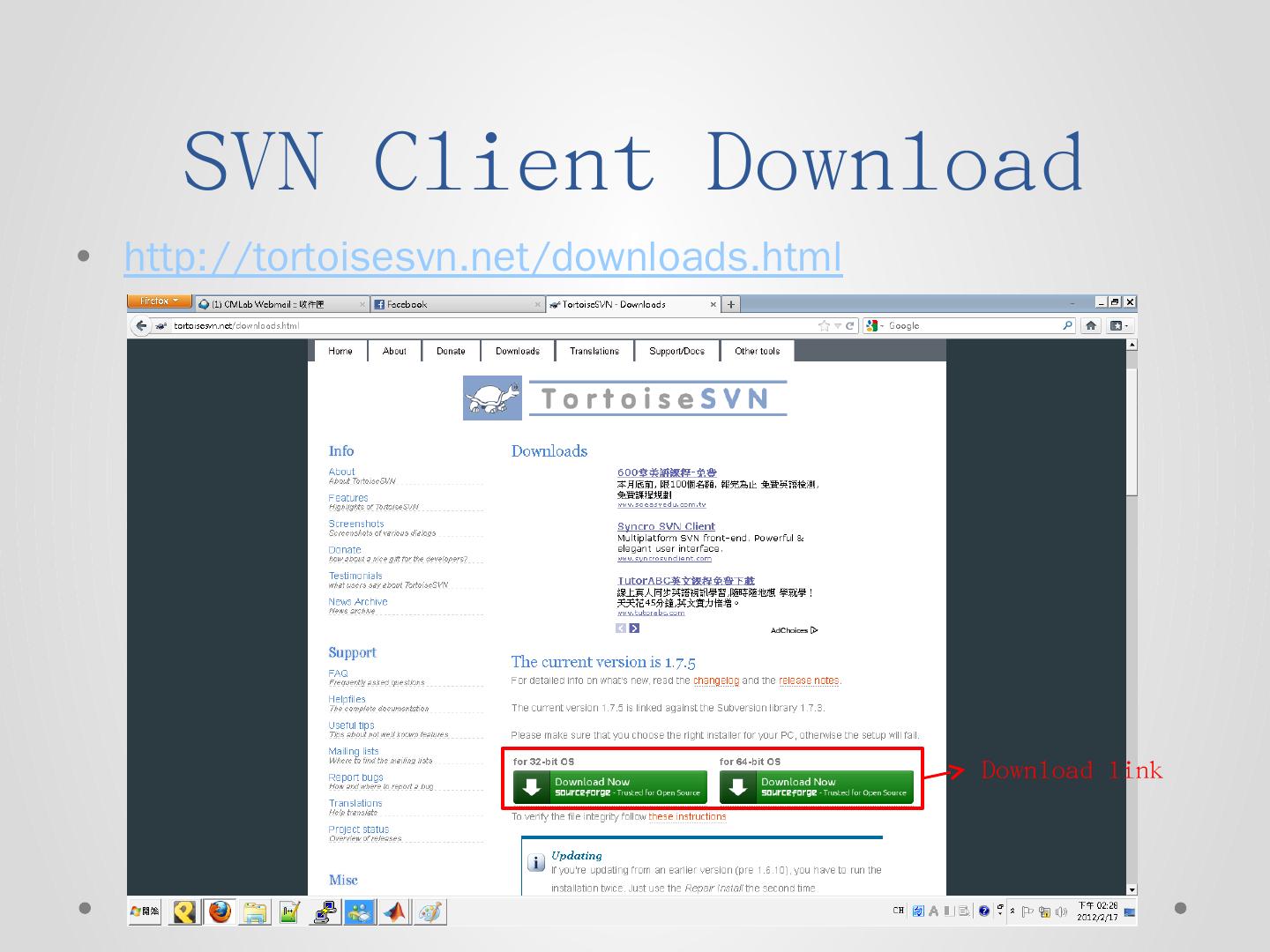Viewport: 1270px width, 952px height.
Task: Open the MATLAB taskbar icon
Action: [x=396, y=912]
